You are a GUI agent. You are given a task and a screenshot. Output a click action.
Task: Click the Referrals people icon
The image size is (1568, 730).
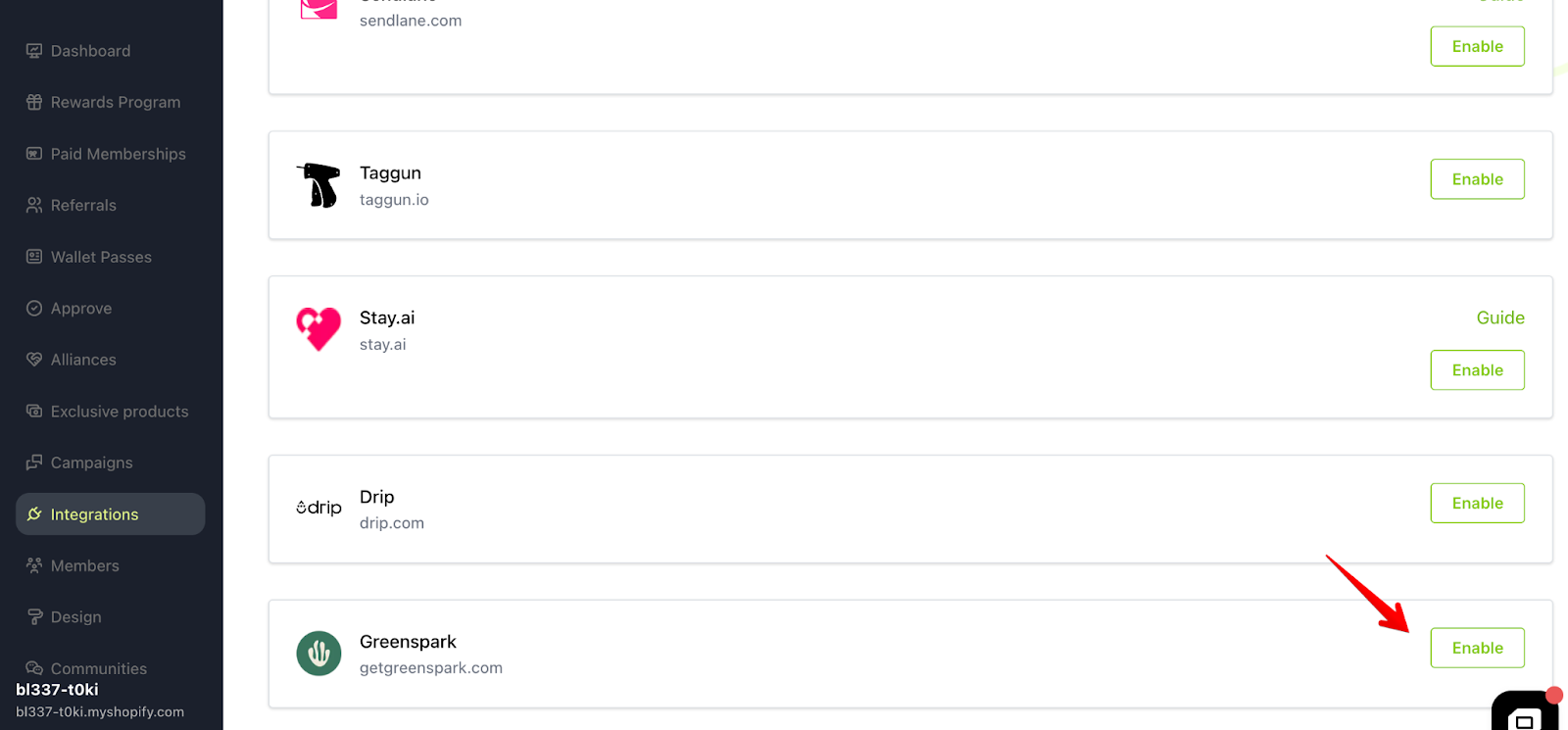coord(34,205)
